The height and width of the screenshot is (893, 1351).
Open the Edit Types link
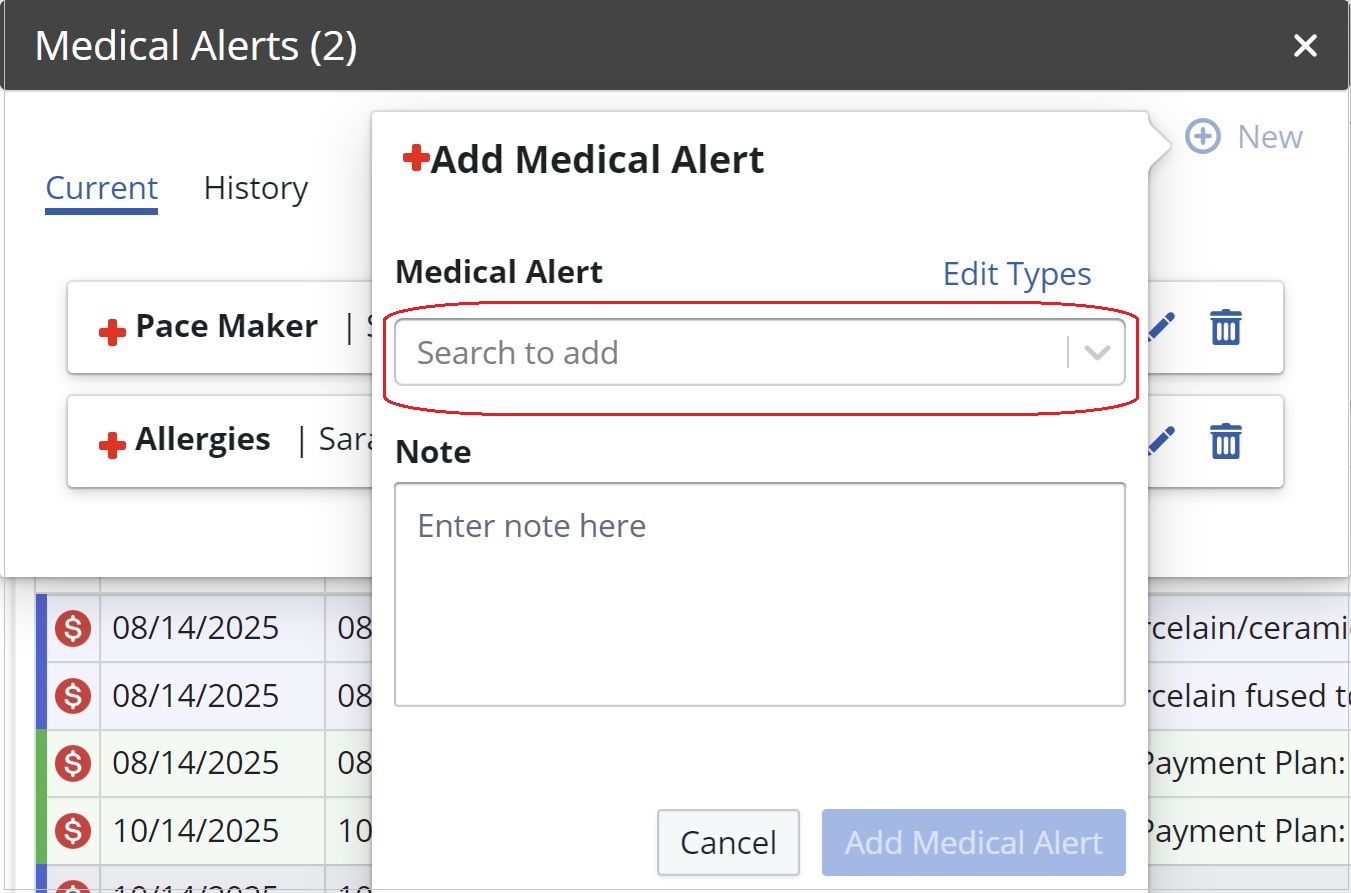1016,273
